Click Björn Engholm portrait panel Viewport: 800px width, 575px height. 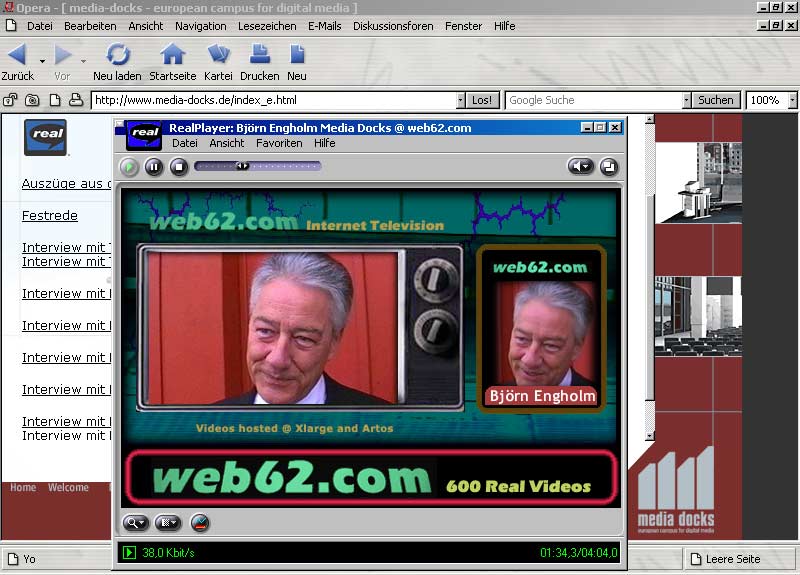click(541, 329)
